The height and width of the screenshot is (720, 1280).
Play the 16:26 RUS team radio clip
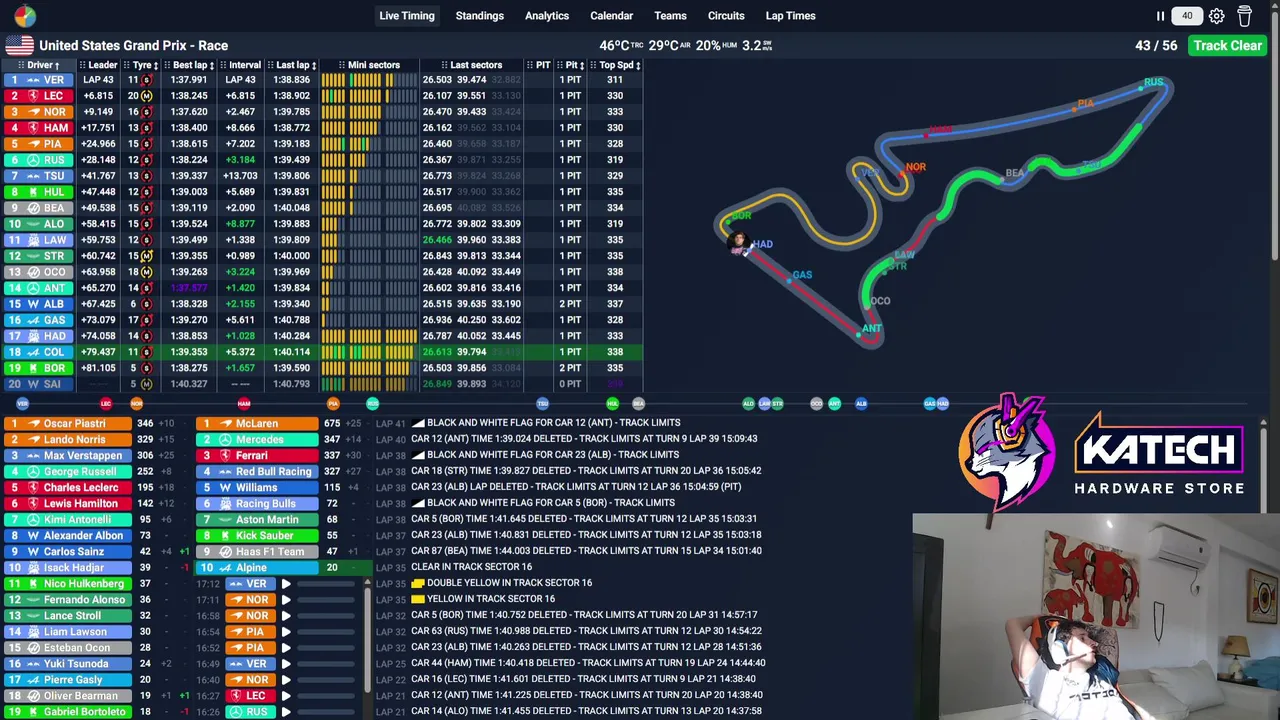coord(286,712)
